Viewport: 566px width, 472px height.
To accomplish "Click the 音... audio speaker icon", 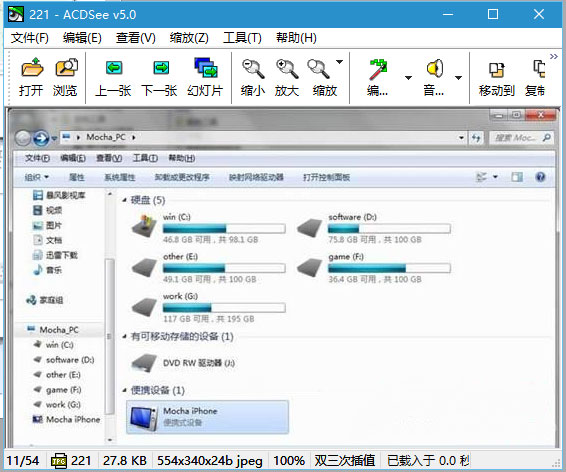I will pos(435,68).
